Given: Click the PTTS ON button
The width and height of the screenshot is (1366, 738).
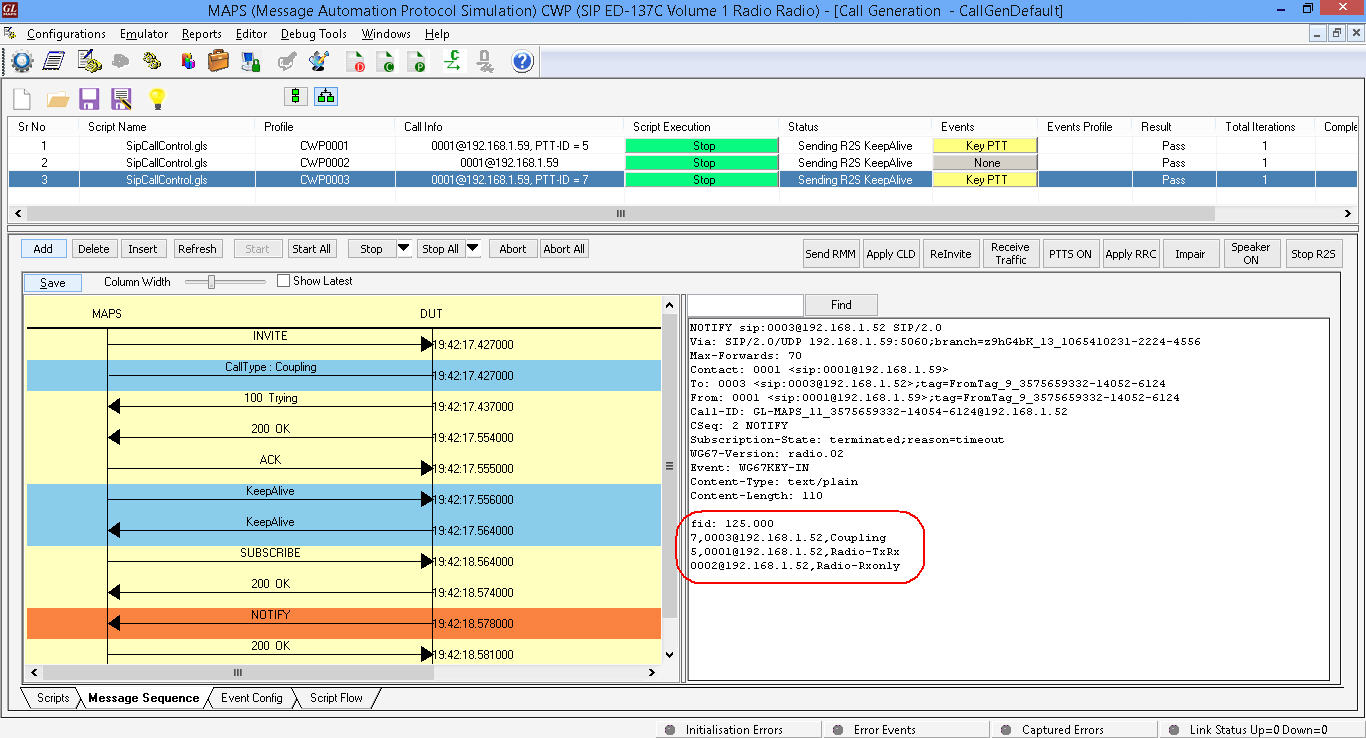Looking at the screenshot, I should pos(1070,254).
